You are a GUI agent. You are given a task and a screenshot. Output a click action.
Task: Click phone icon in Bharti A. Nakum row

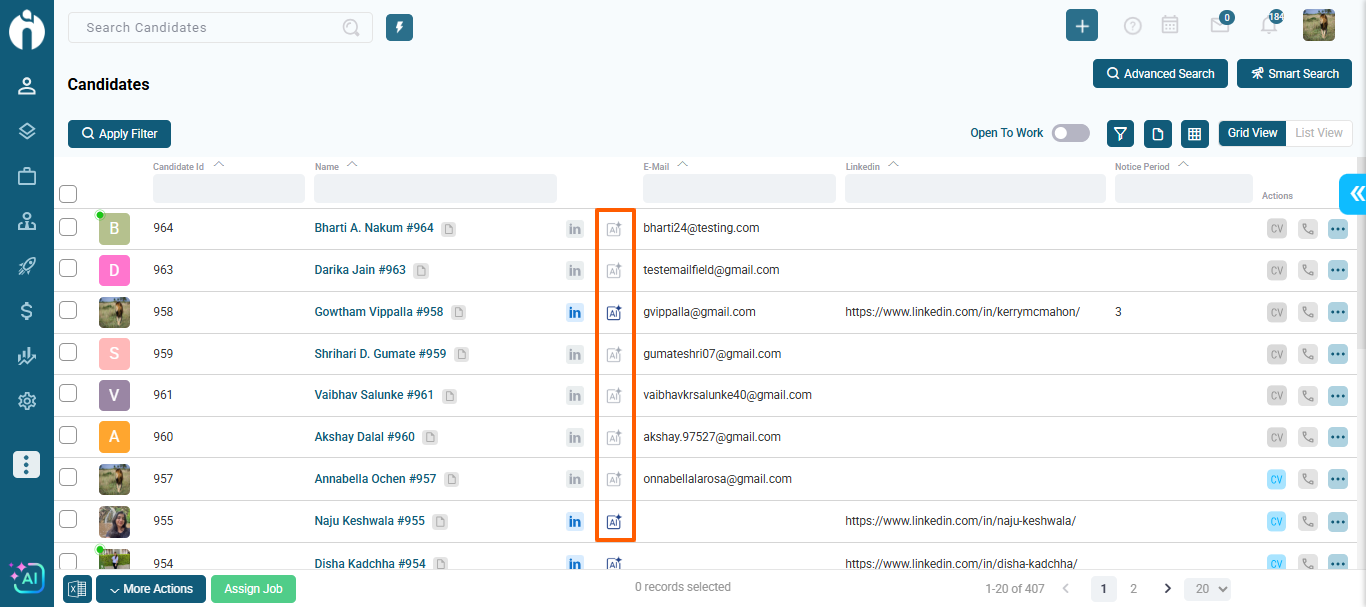point(1307,229)
